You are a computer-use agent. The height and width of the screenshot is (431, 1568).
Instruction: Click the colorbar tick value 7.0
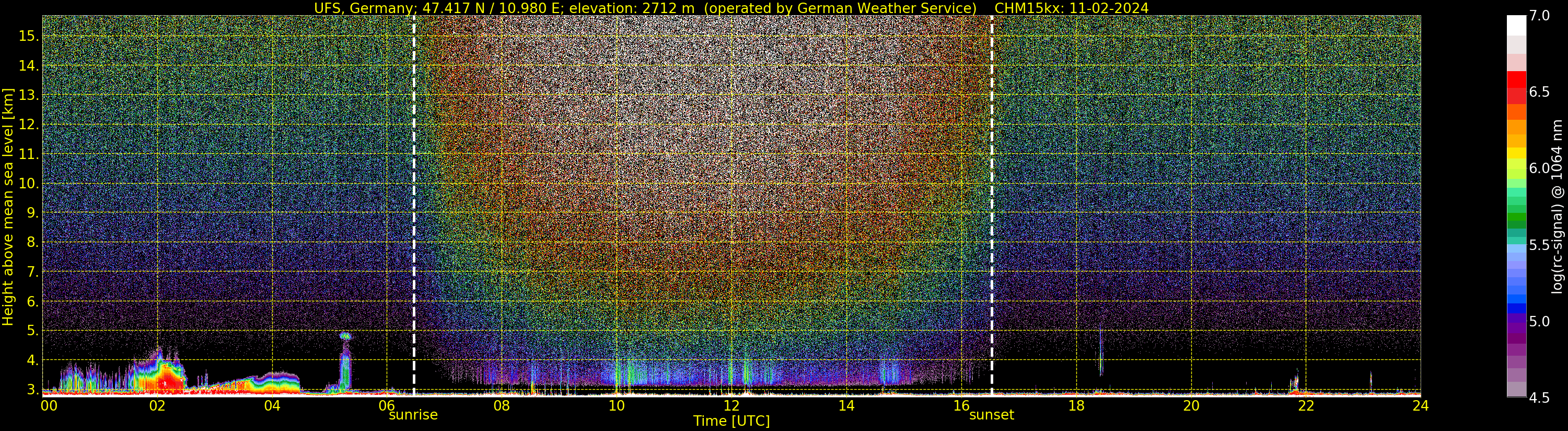point(1539,16)
